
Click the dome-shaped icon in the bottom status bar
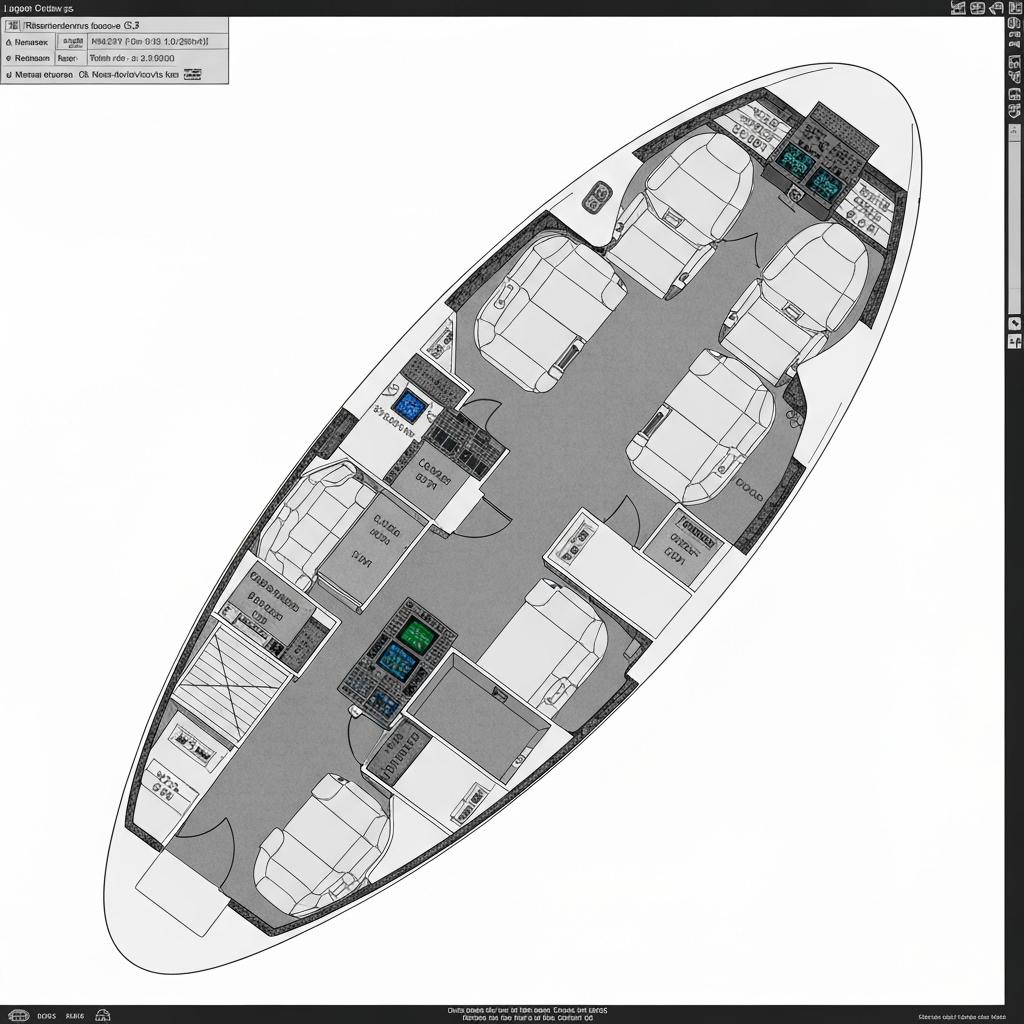pos(103,1015)
